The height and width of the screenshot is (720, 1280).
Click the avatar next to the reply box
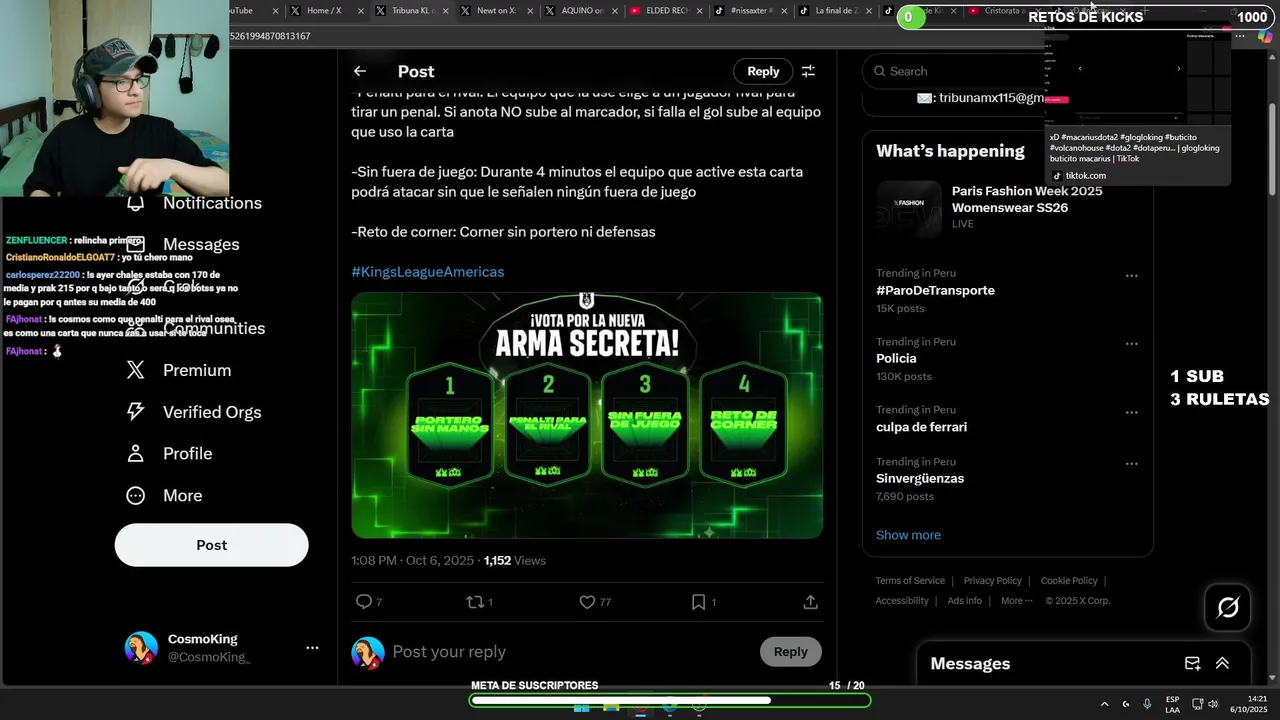click(368, 653)
